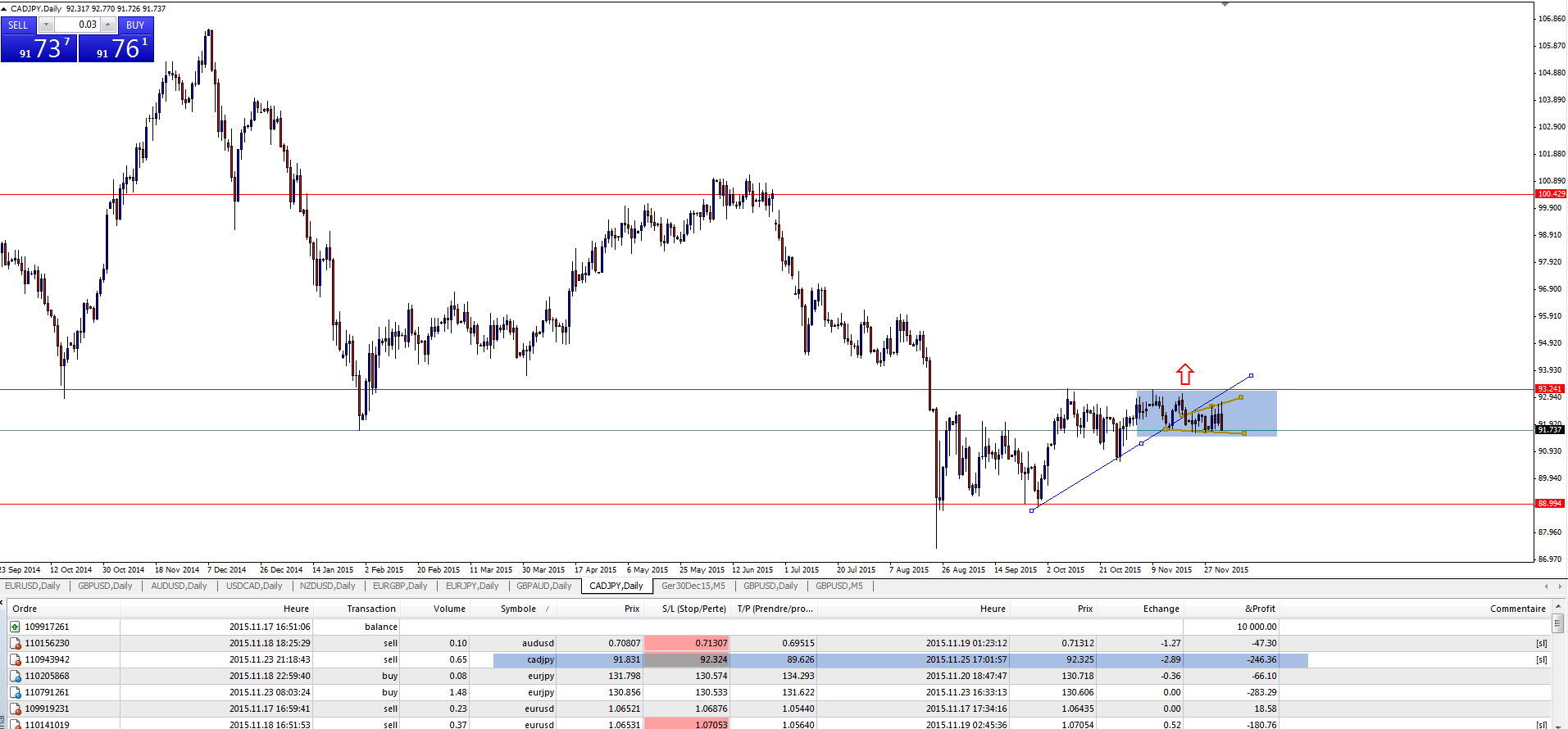The width and height of the screenshot is (1568, 729).
Task: Increase lot volume with the up arrow
Action: coord(107,25)
